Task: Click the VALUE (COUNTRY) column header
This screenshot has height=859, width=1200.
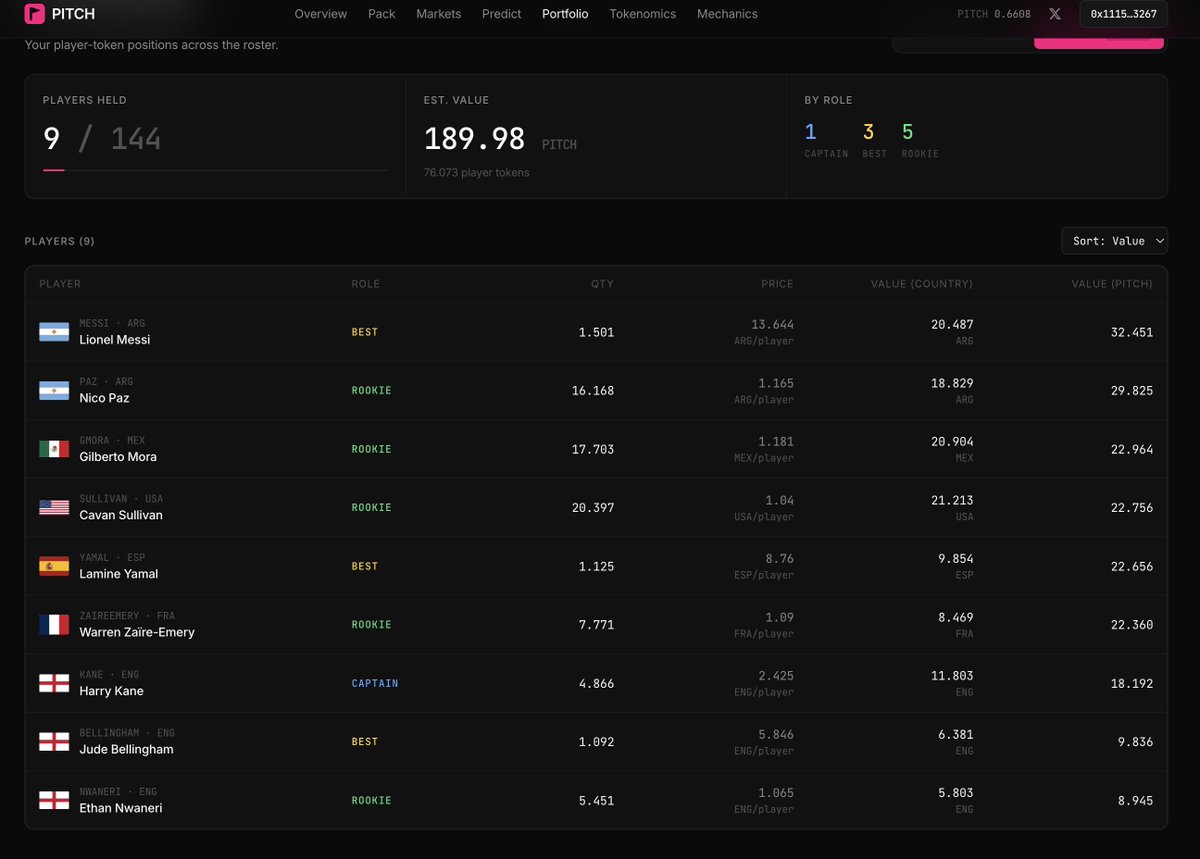Action: click(x=922, y=284)
